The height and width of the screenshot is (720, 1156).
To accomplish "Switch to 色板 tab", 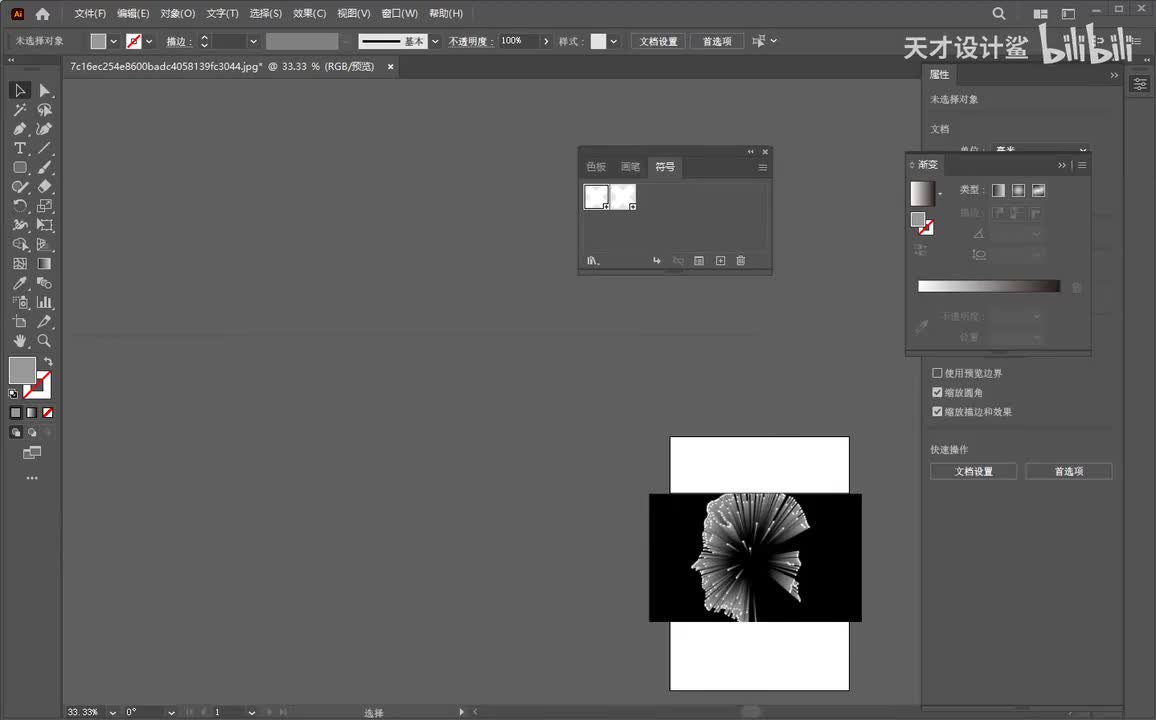I will [x=596, y=167].
